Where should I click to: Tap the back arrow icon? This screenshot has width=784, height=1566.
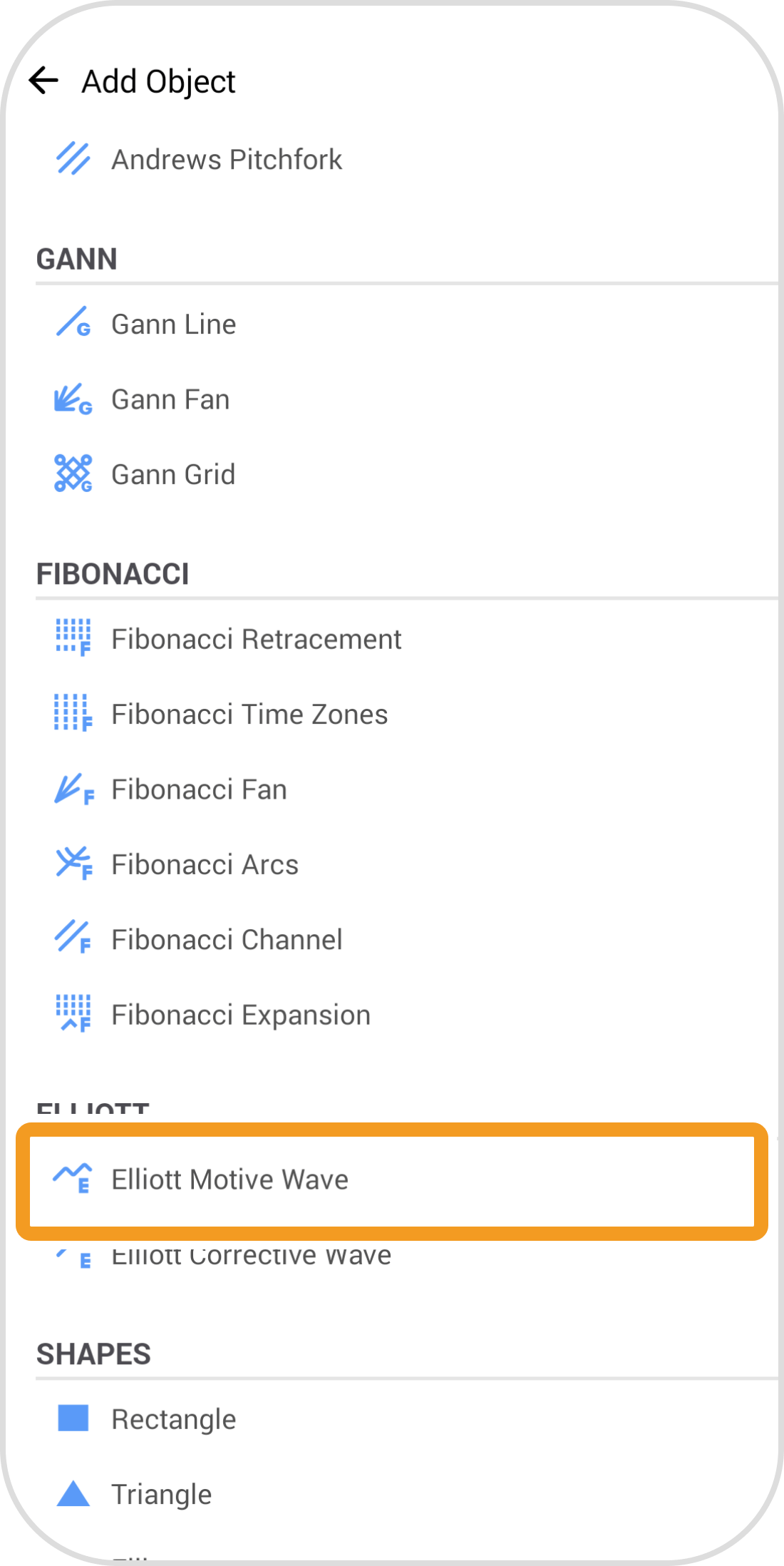[x=44, y=81]
